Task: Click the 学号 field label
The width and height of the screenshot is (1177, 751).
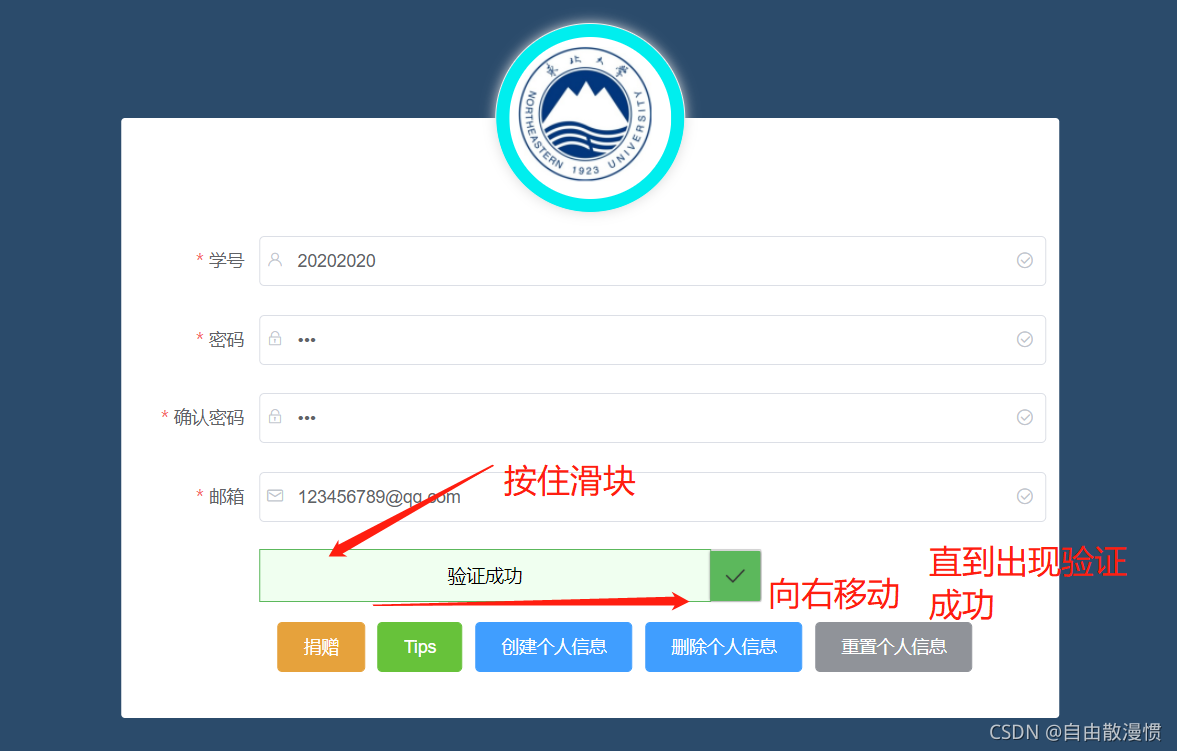Action: click(226, 261)
